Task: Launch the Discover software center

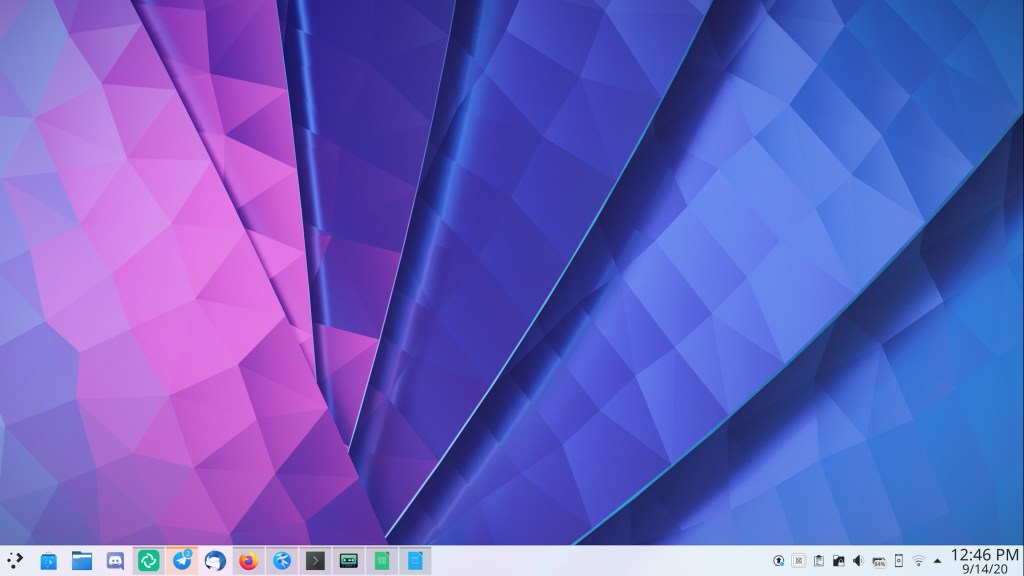Action: 48,561
